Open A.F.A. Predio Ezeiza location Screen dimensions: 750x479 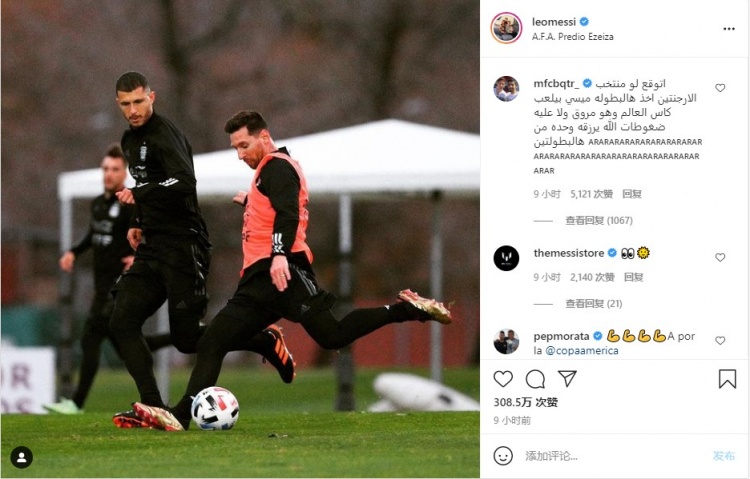click(573, 37)
